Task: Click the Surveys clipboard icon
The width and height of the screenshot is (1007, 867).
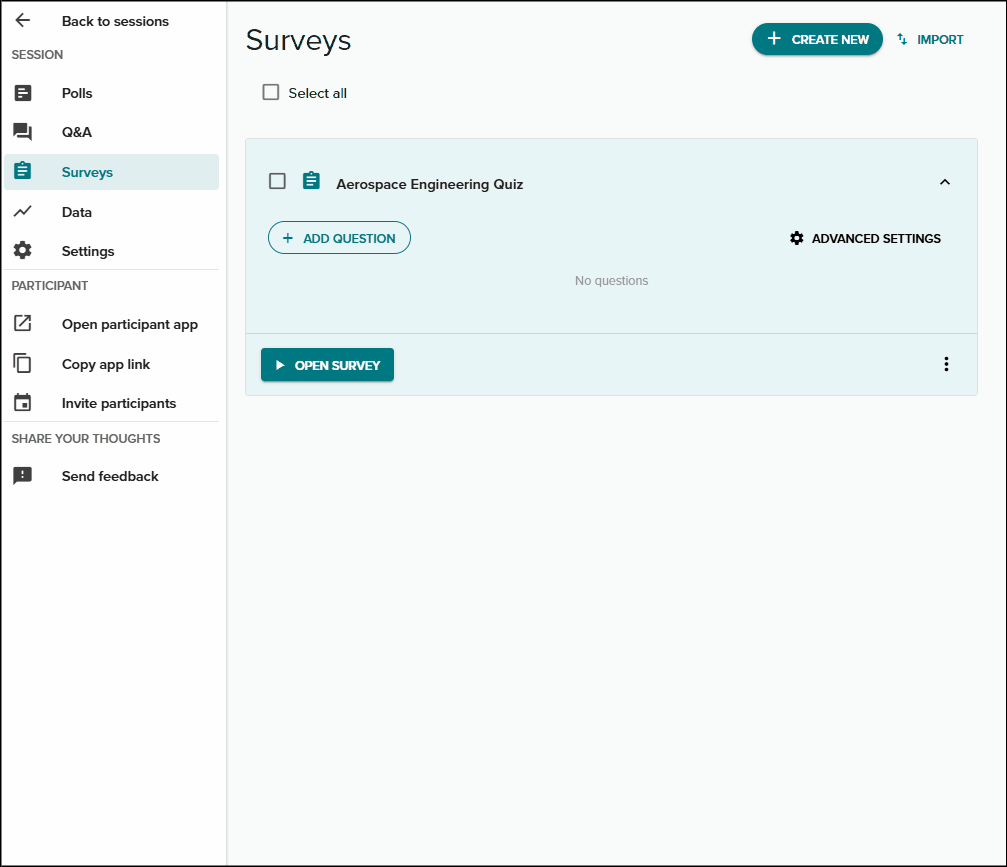Action: (22, 171)
